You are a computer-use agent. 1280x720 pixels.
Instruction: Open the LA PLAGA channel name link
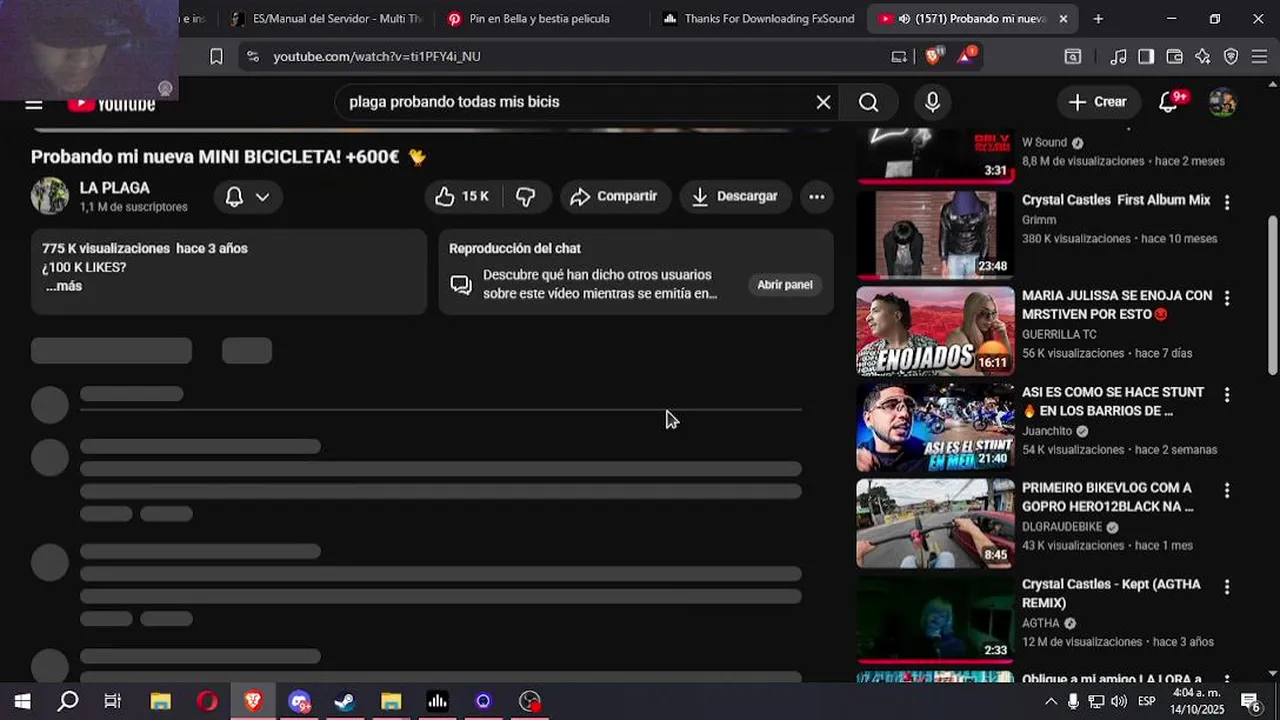115,188
